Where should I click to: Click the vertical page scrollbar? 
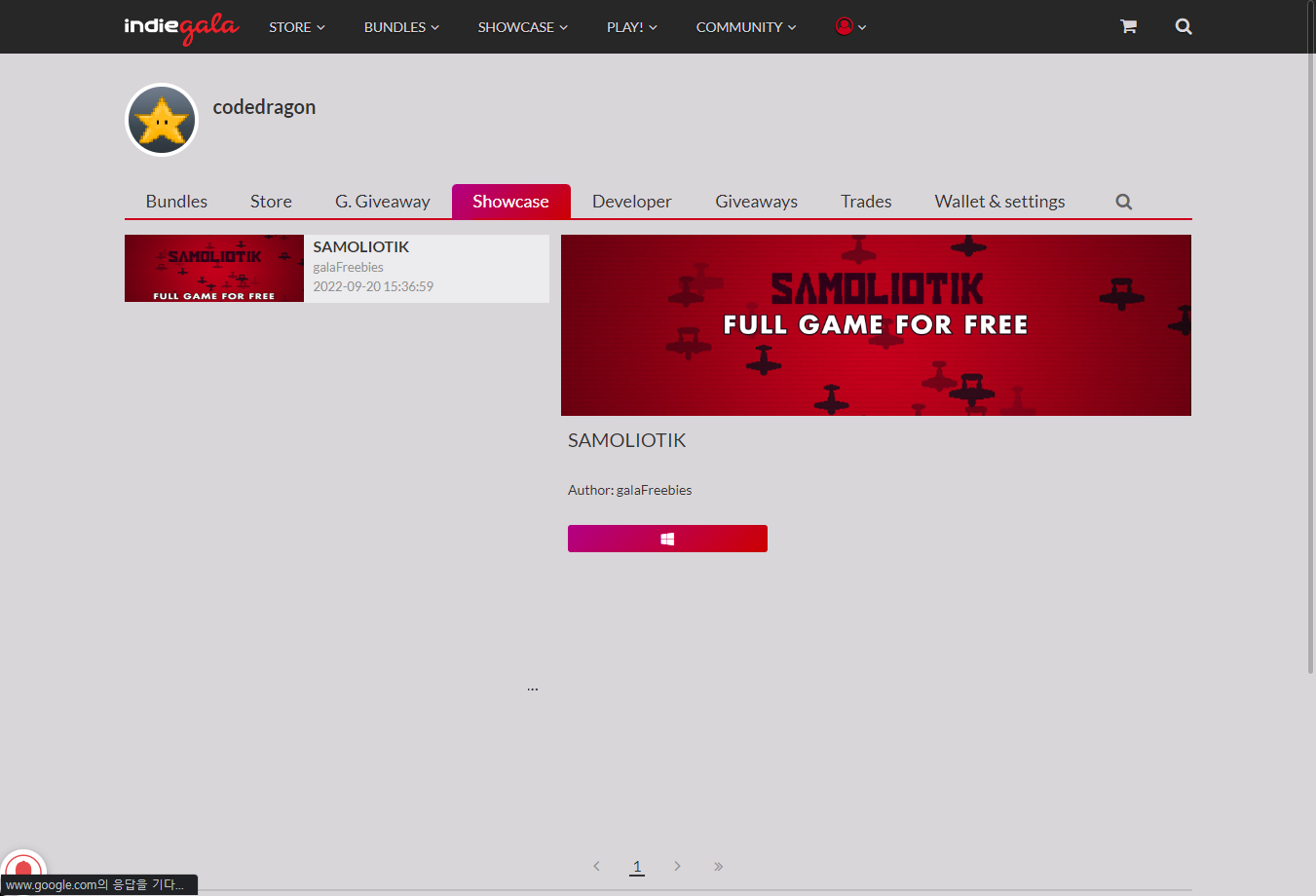coord(1310,336)
